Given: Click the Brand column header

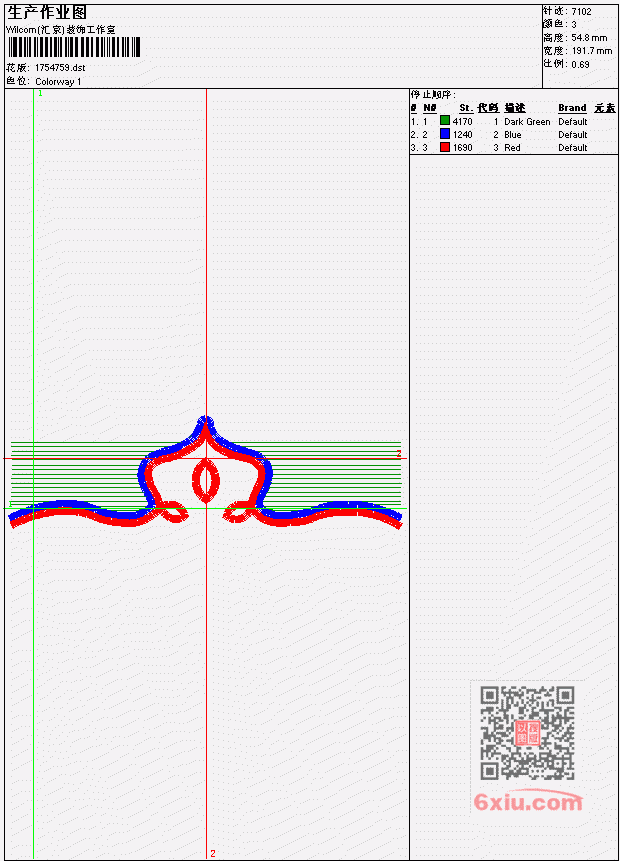Looking at the screenshot, I should pos(572,108).
